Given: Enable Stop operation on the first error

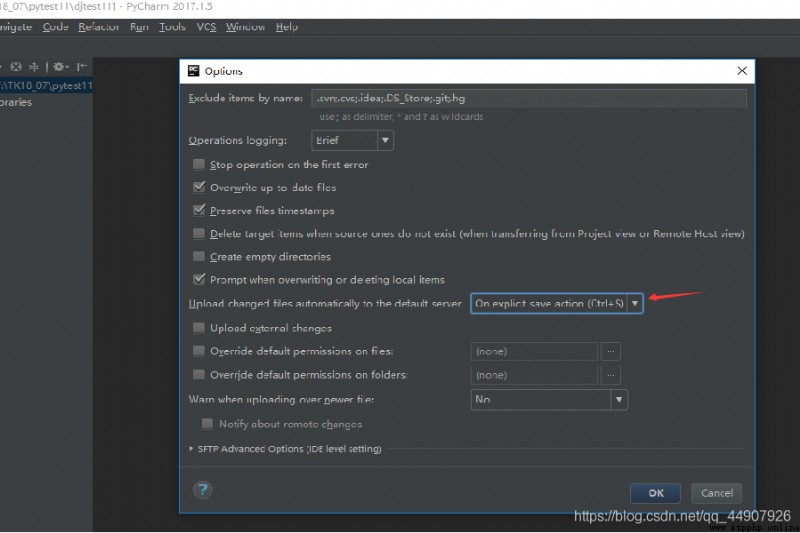Looking at the screenshot, I should [x=199, y=164].
